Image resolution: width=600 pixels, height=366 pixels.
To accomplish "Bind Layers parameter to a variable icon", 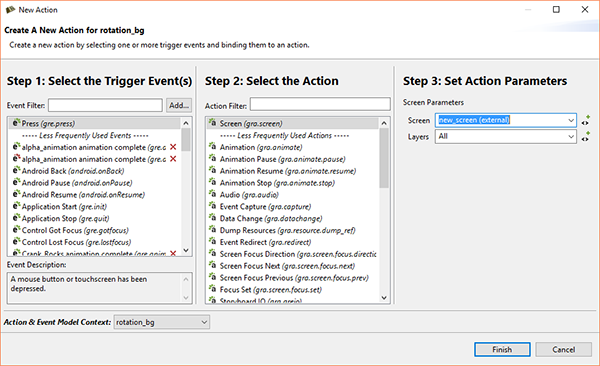I will pyautogui.click(x=585, y=137).
